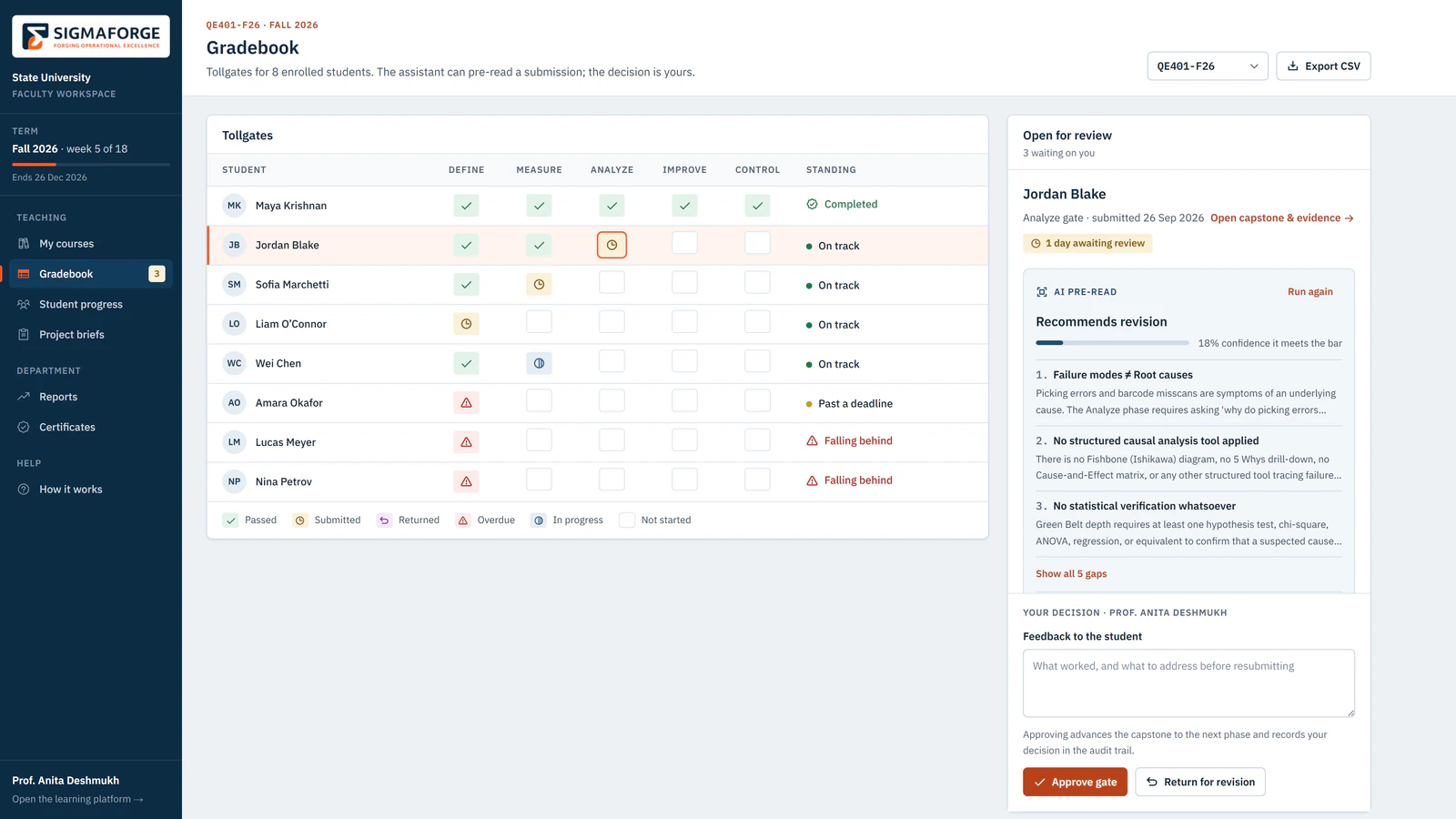Open Sofia Marchetti's passed Define gate
Image resolution: width=1456 pixels, height=819 pixels.
click(x=466, y=285)
